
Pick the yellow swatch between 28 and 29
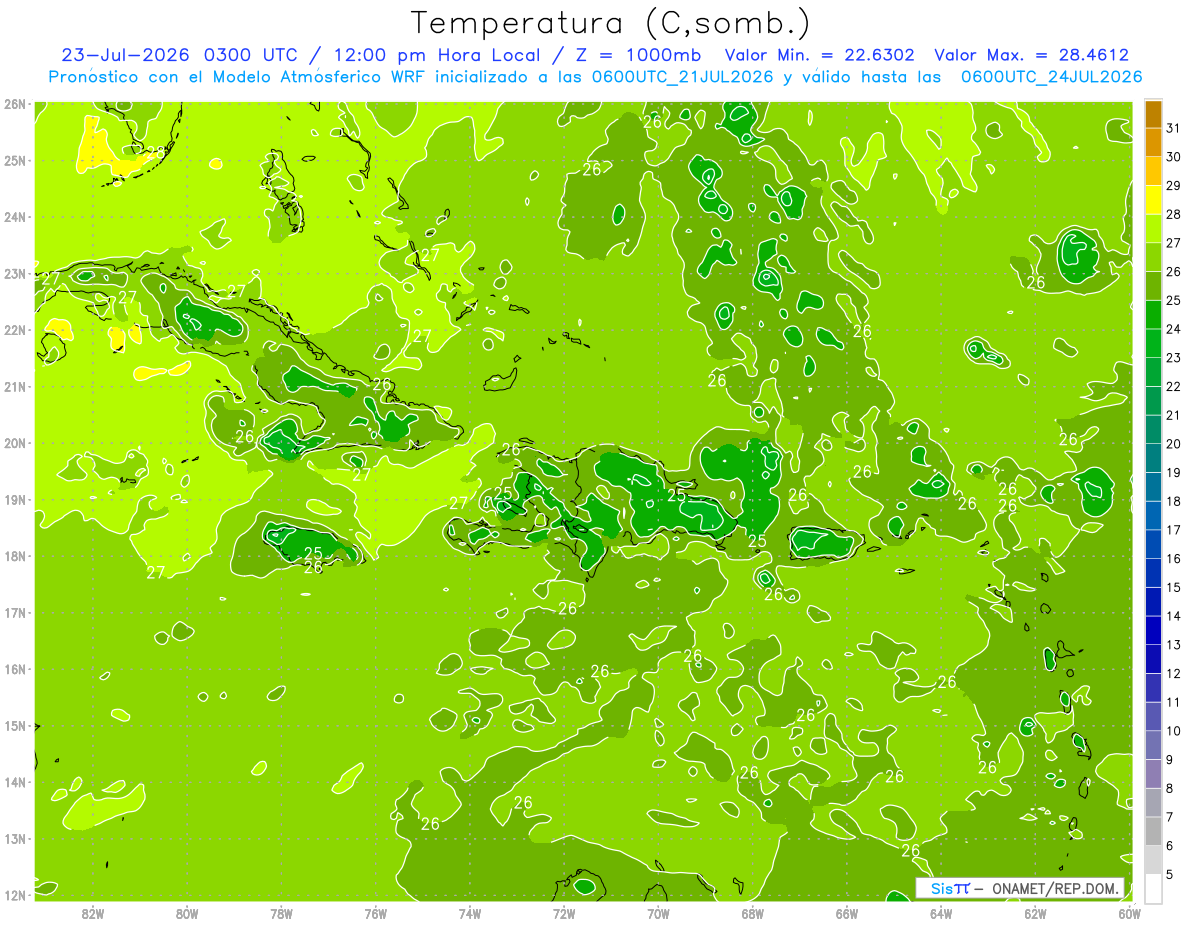click(x=1153, y=200)
